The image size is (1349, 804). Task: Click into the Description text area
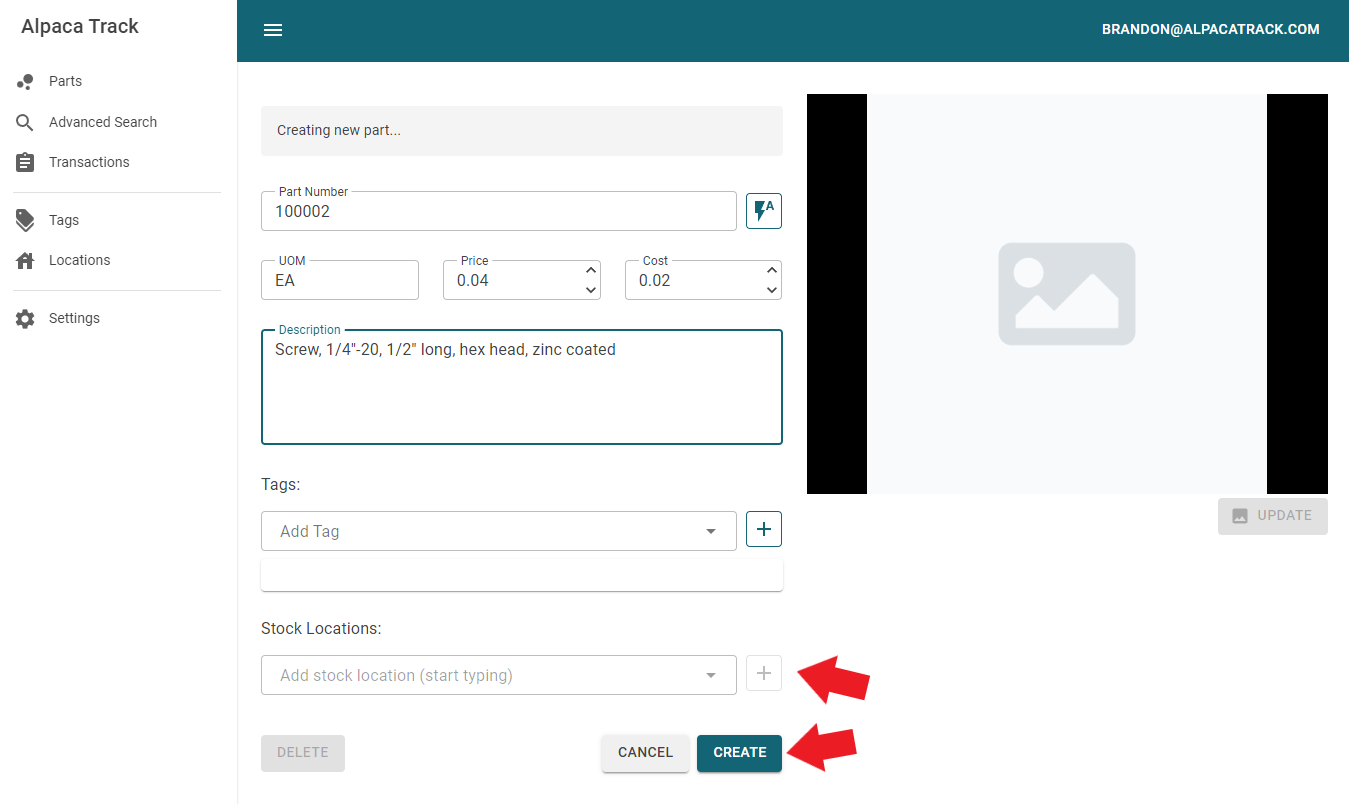tap(521, 395)
